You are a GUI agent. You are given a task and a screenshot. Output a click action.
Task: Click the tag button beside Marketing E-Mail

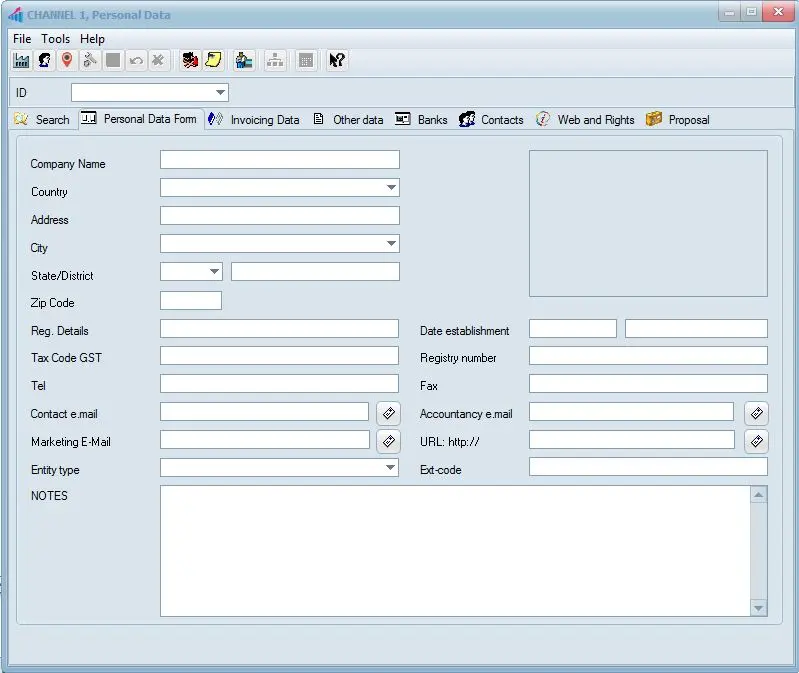click(x=388, y=441)
